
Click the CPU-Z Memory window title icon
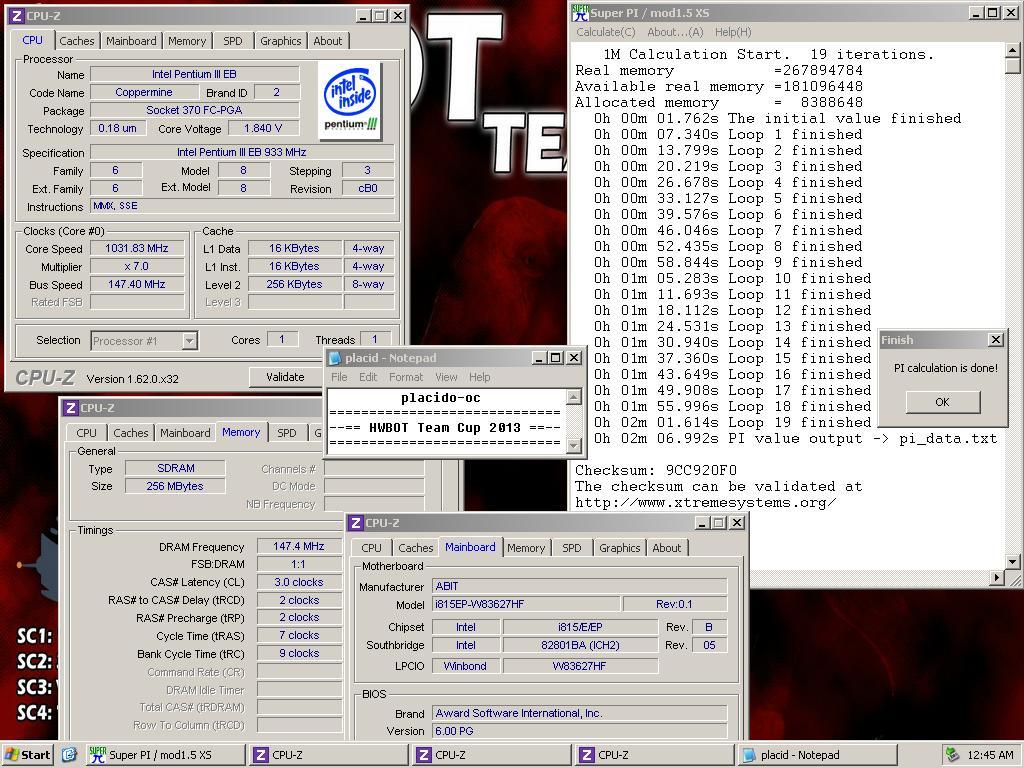pos(71,408)
